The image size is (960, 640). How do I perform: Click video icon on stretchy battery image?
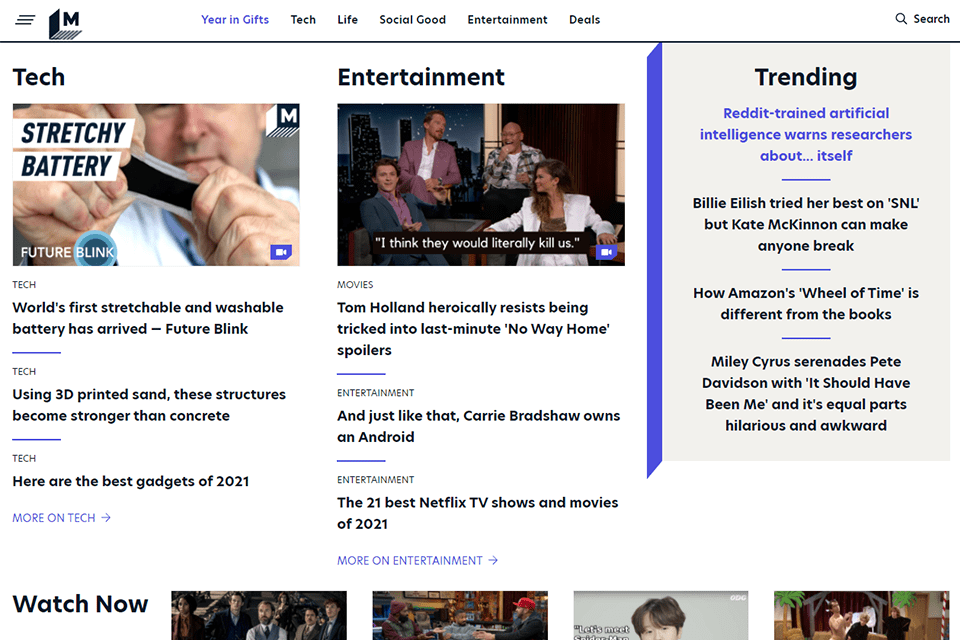281,252
